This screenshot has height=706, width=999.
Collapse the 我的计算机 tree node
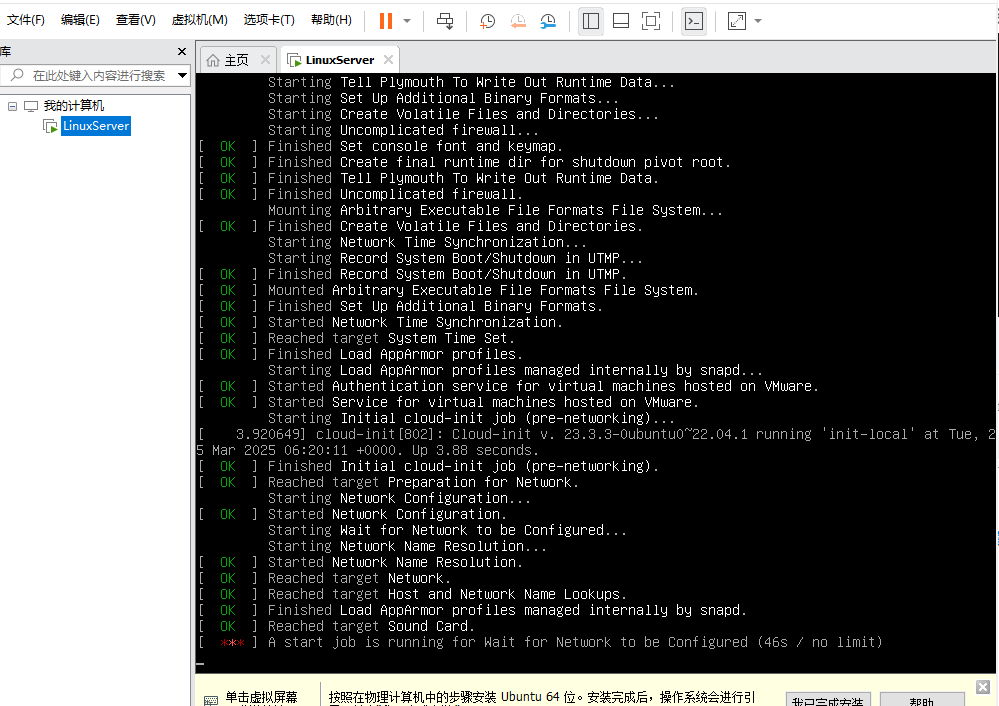click(x=13, y=106)
